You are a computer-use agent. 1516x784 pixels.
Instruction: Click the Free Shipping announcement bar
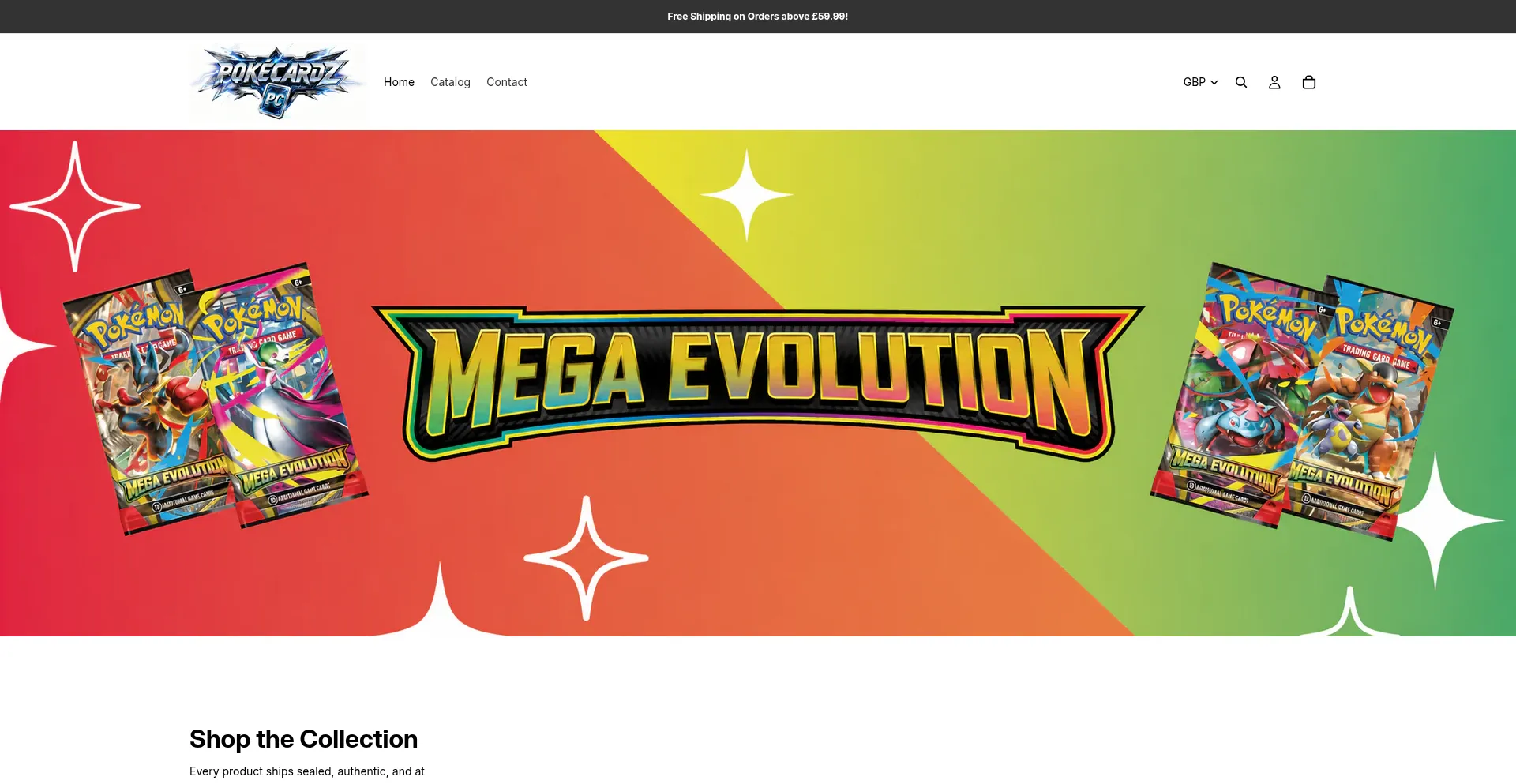tap(757, 17)
